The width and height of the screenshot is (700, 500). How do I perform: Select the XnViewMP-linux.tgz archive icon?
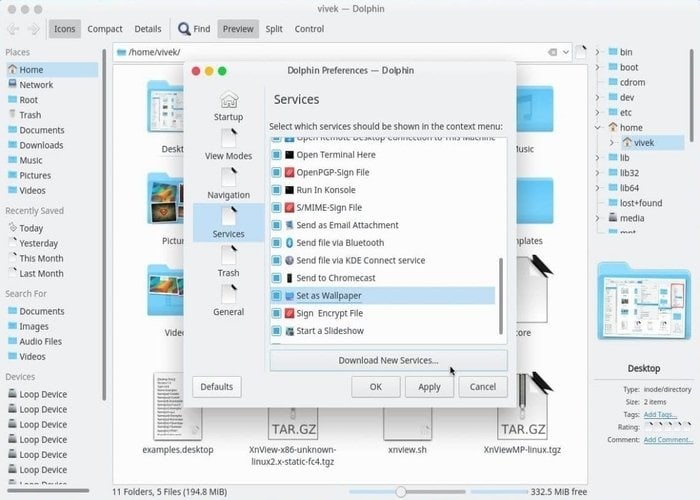pyautogui.click(x=523, y=406)
